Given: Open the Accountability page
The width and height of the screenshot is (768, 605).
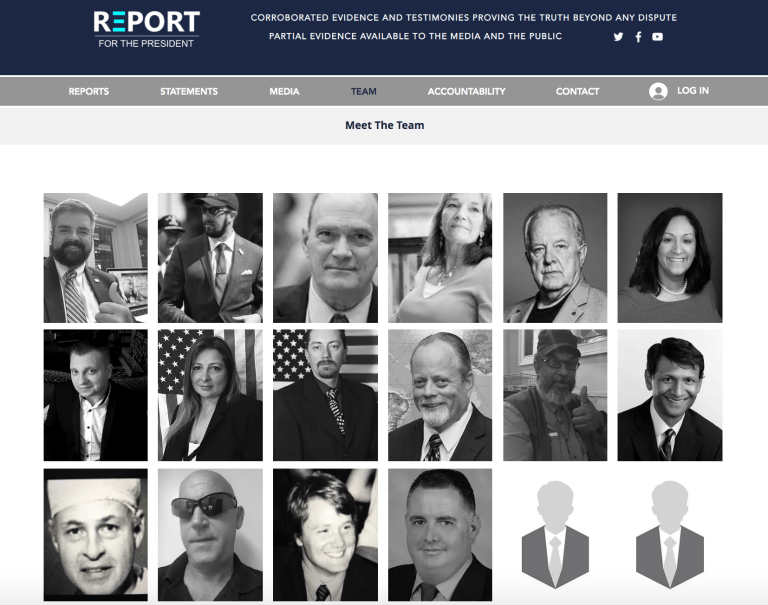Looking at the screenshot, I should point(466,92).
